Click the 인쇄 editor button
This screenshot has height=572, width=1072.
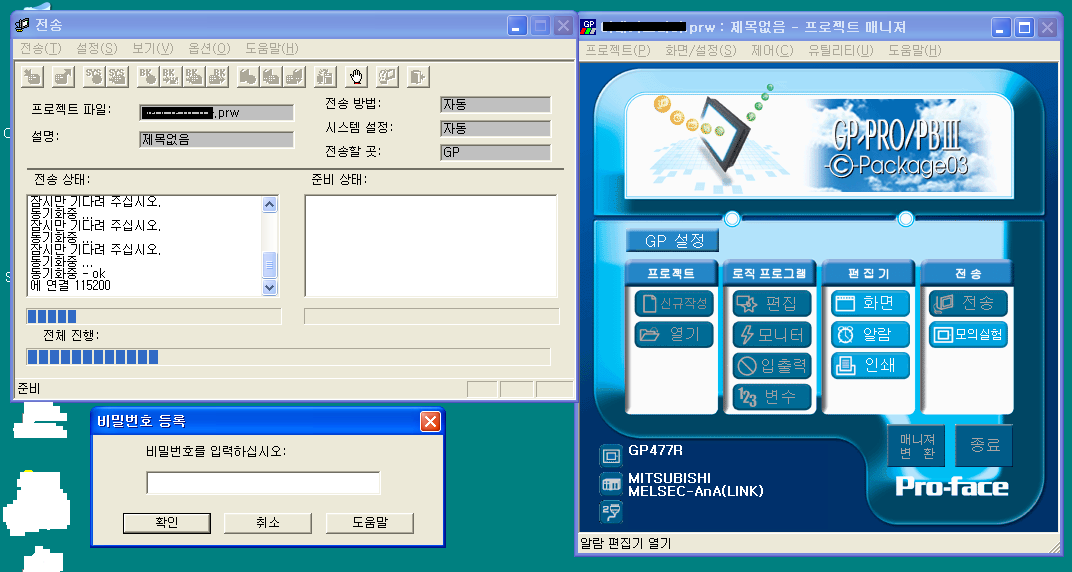(870, 366)
